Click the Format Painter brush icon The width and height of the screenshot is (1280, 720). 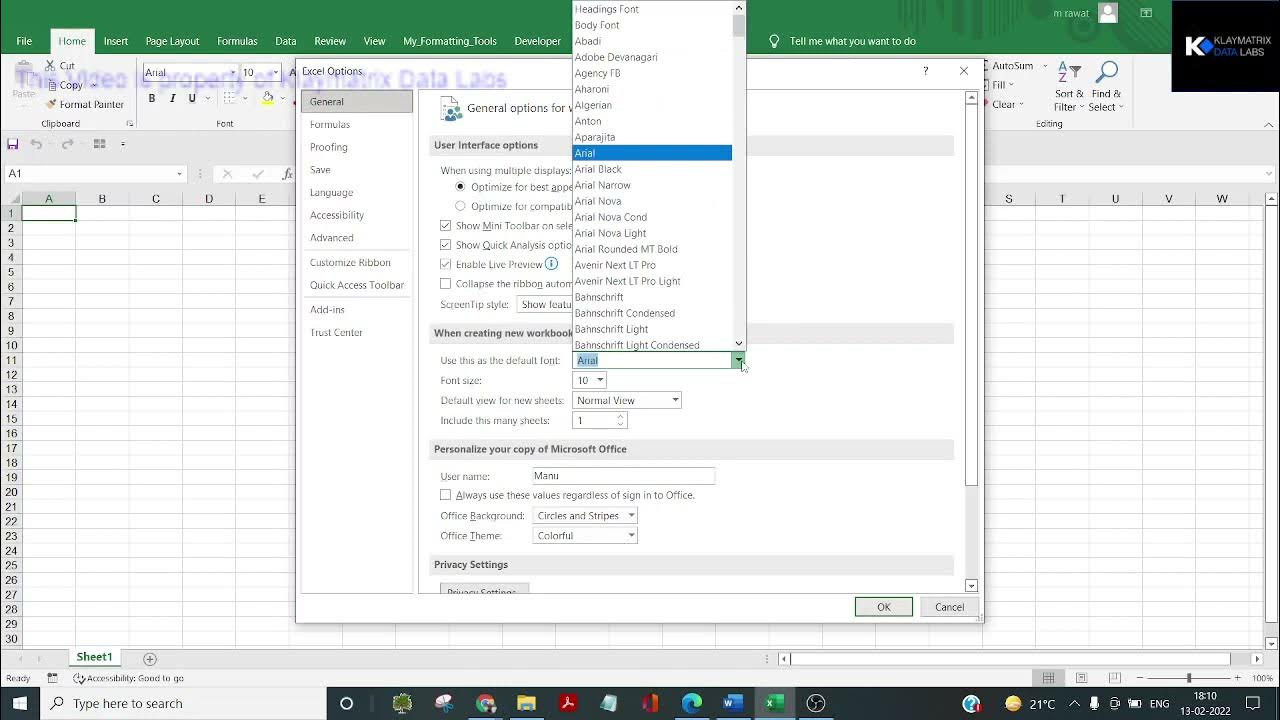pyautogui.click(x=50, y=104)
